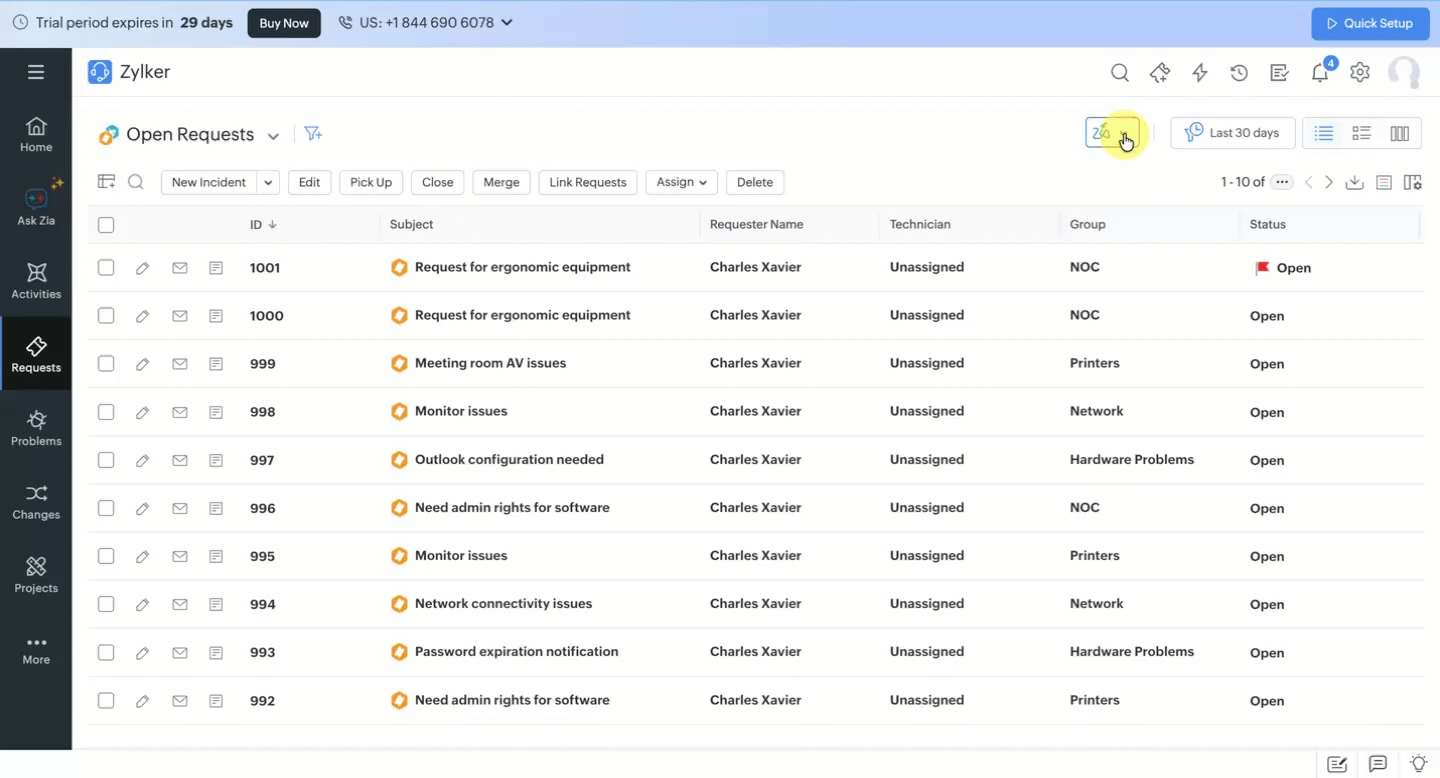
Task: Expand the New Incident dropdown arrow
Action: tap(267, 182)
